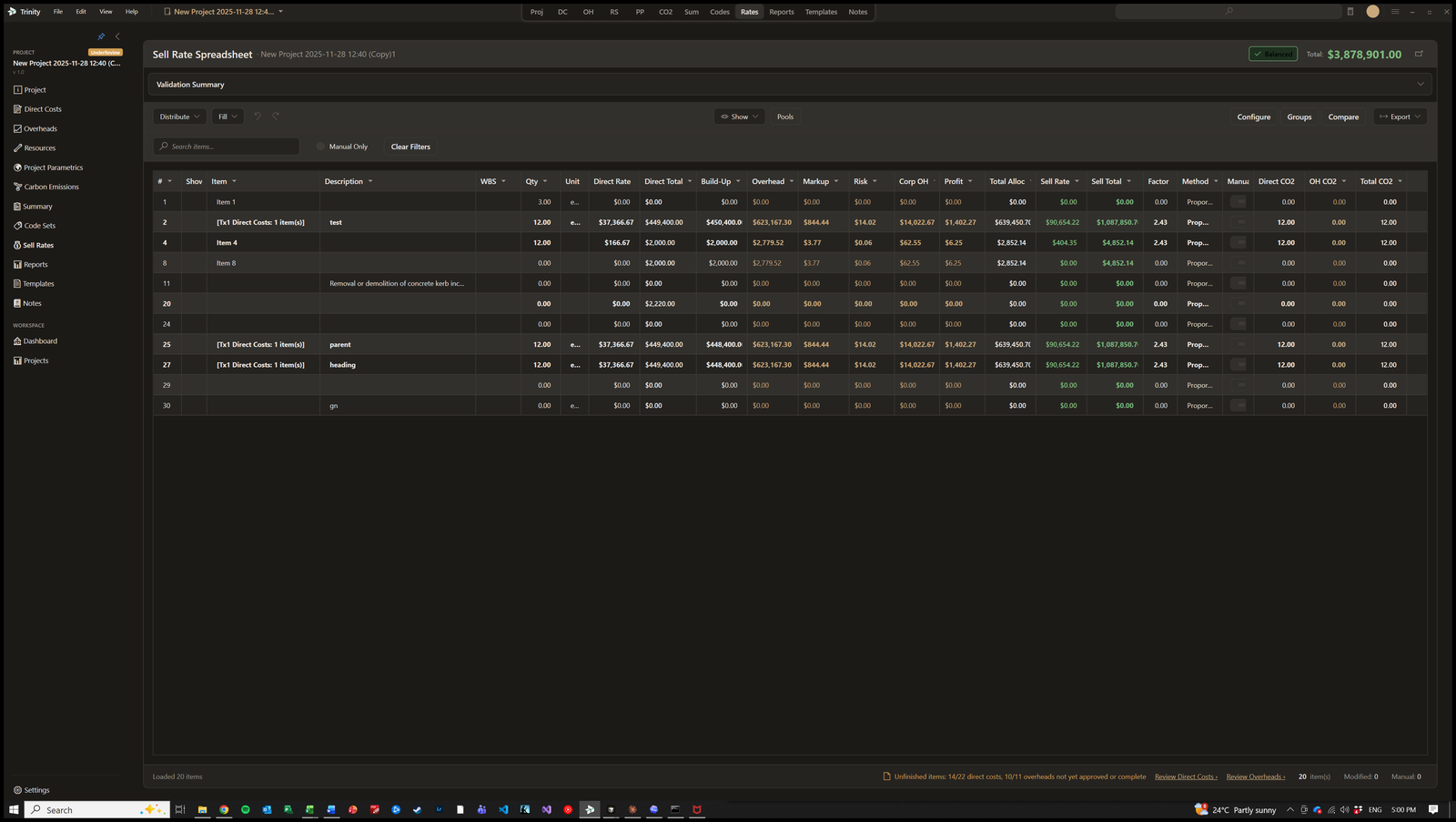The height and width of the screenshot is (822, 1456).
Task: Open Code Sets in the sidebar
Action: (35, 226)
